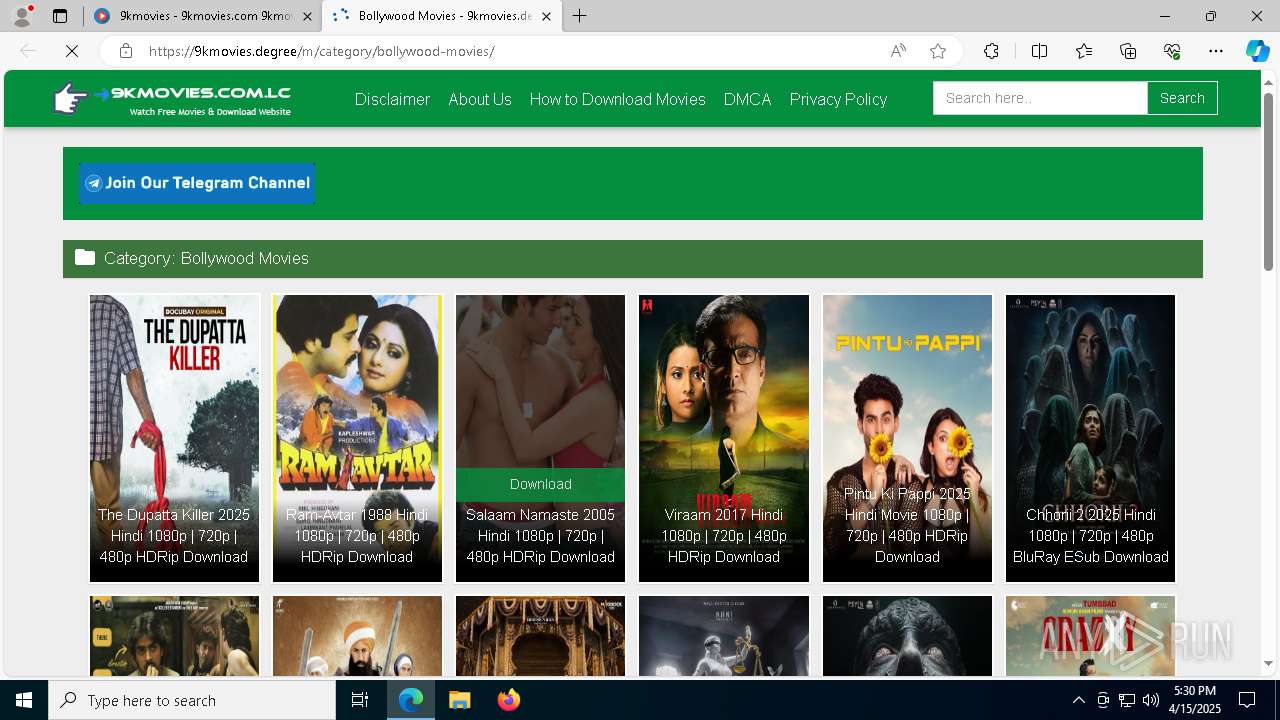
Task: Open the volume speaker tray icon
Action: 1151,700
